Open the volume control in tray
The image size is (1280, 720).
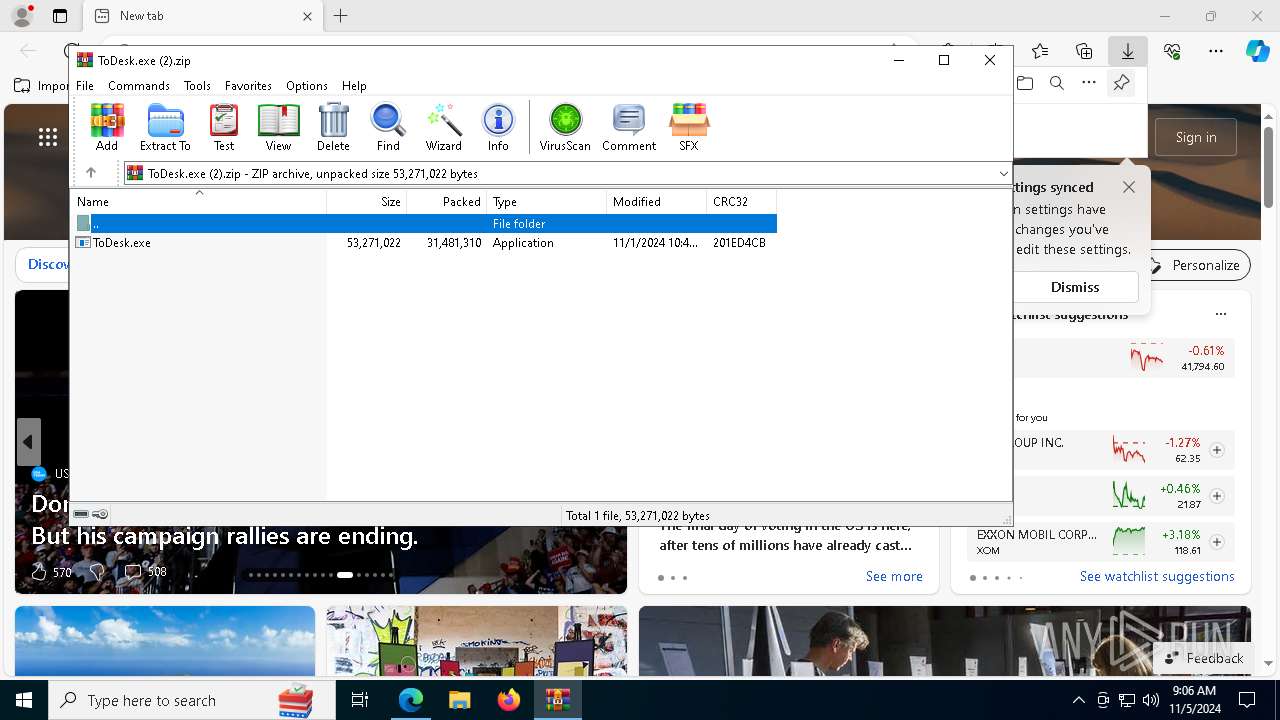1151,700
